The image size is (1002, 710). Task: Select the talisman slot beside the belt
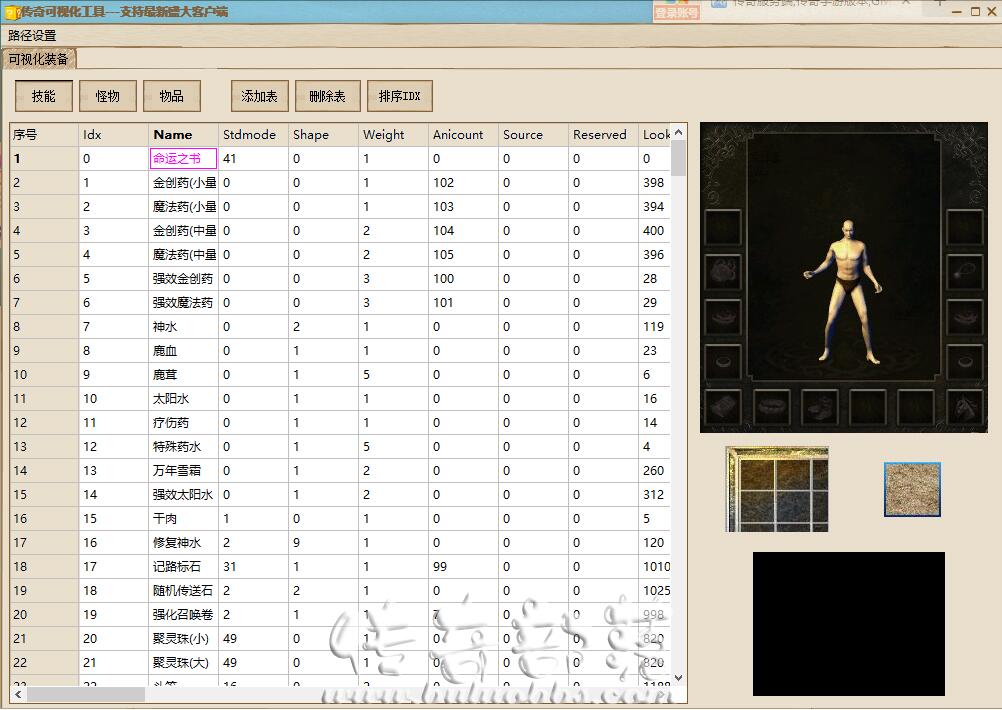point(723,408)
